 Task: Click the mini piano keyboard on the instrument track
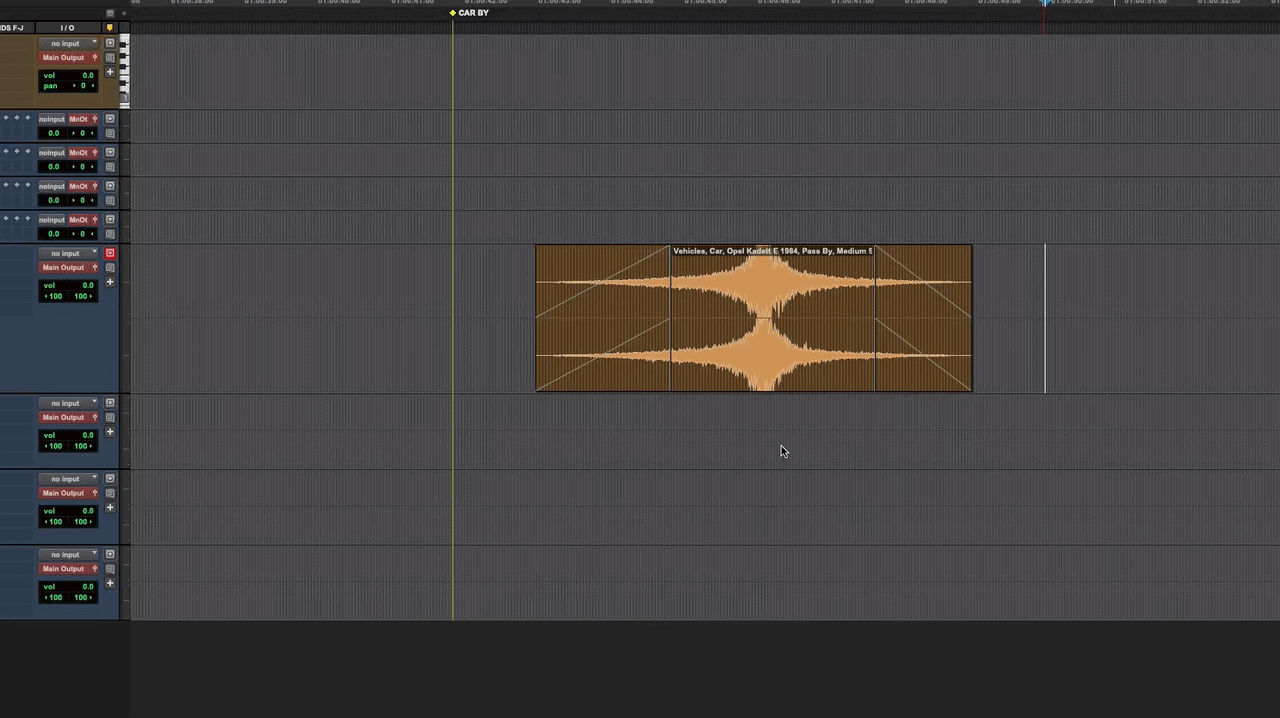coord(125,71)
